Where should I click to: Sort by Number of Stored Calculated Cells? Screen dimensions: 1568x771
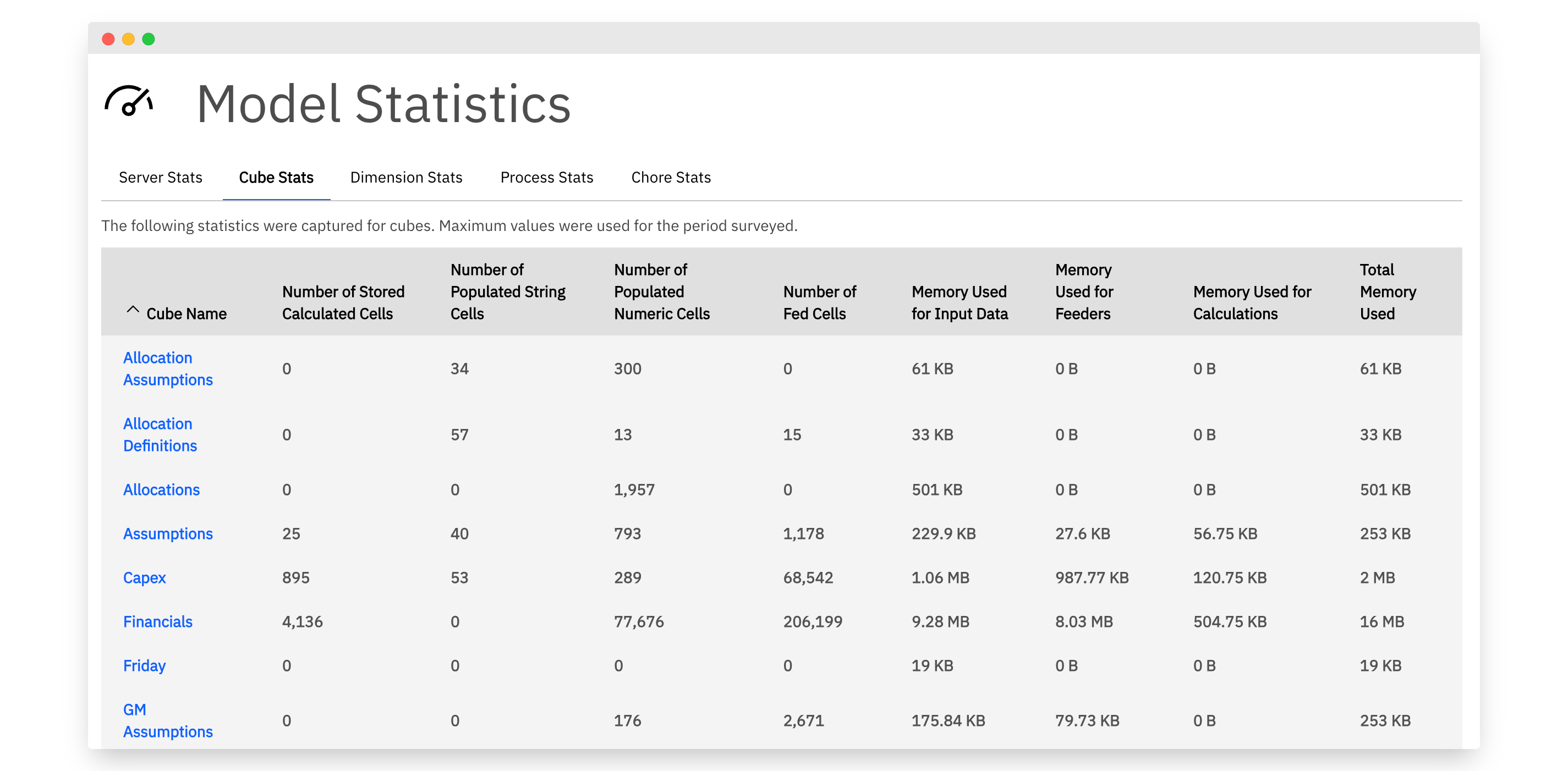[x=343, y=302]
